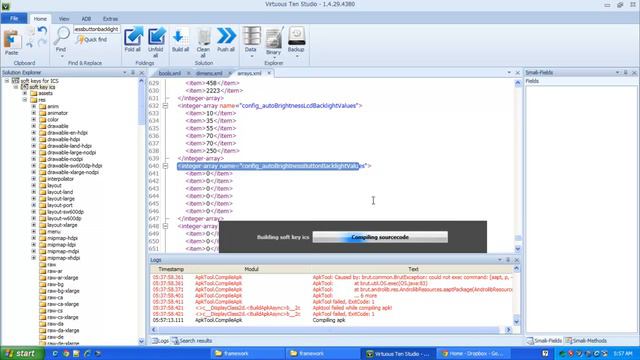Click the Windows start button
The height and width of the screenshot is (360, 640).
pyautogui.click(x=22, y=353)
